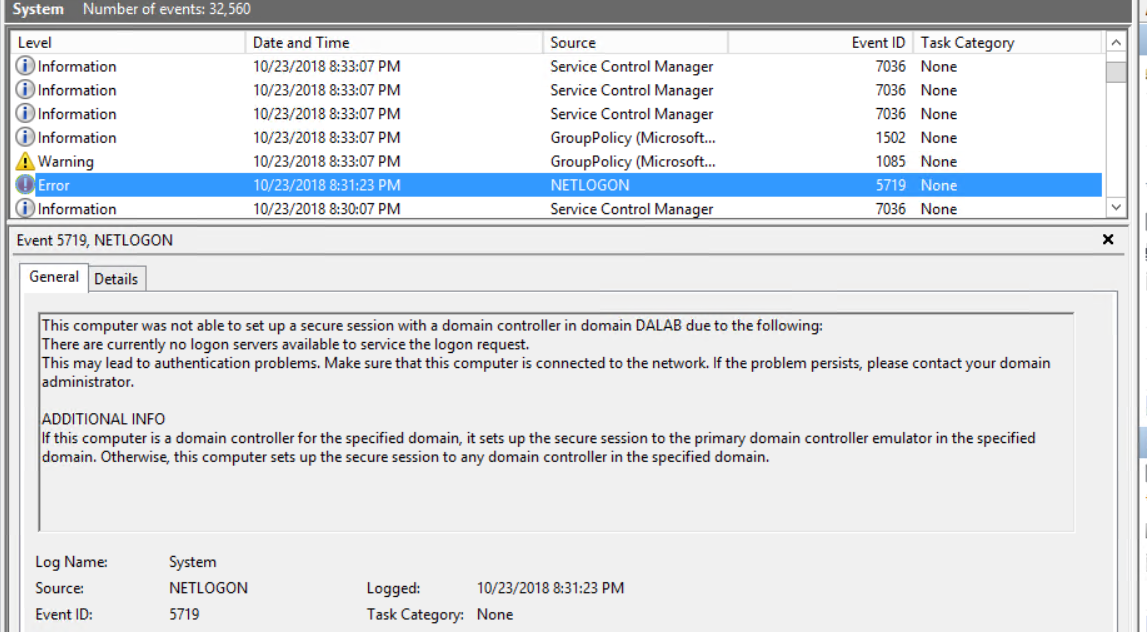Click the warning icon on event 1085 row
1147x632 pixels.
[x=25, y=161]
